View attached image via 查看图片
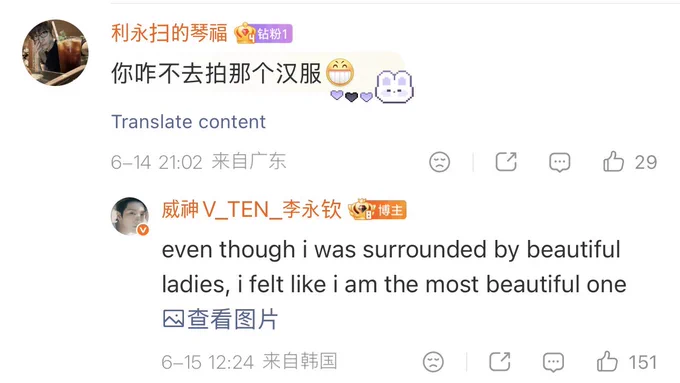 [220, 319]
